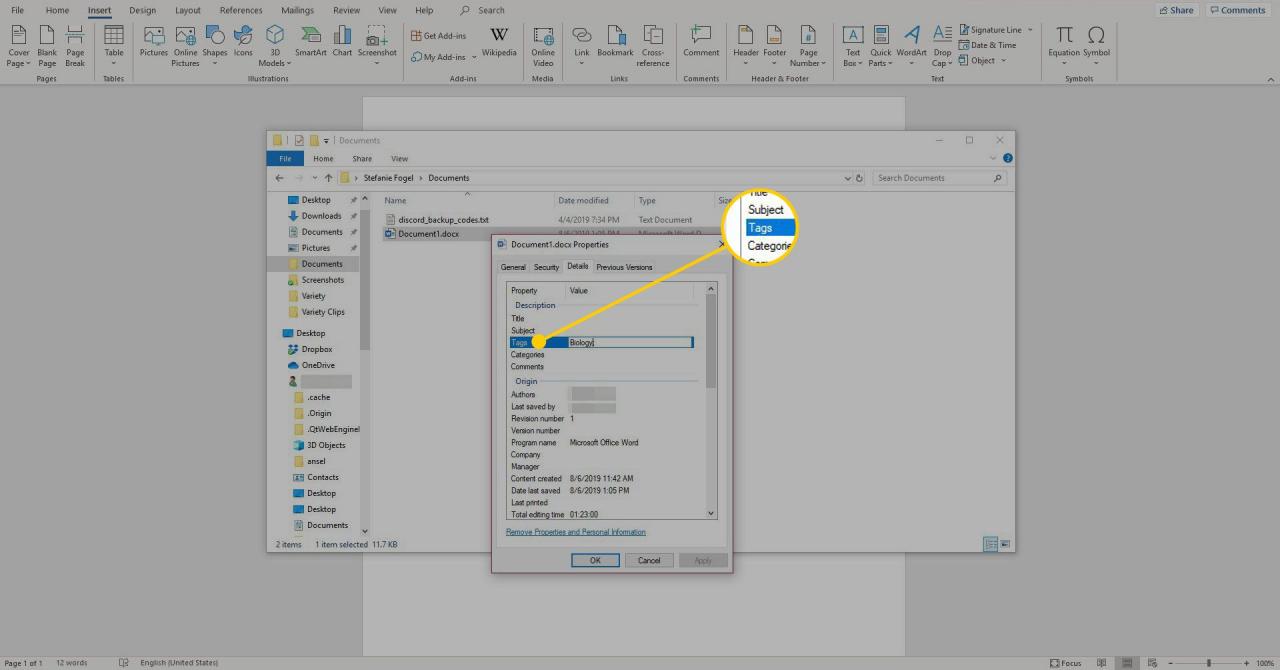Open Drop Cap options
Screen dimensions: 1280x670
pyautogui.click(x=942, y=47)
